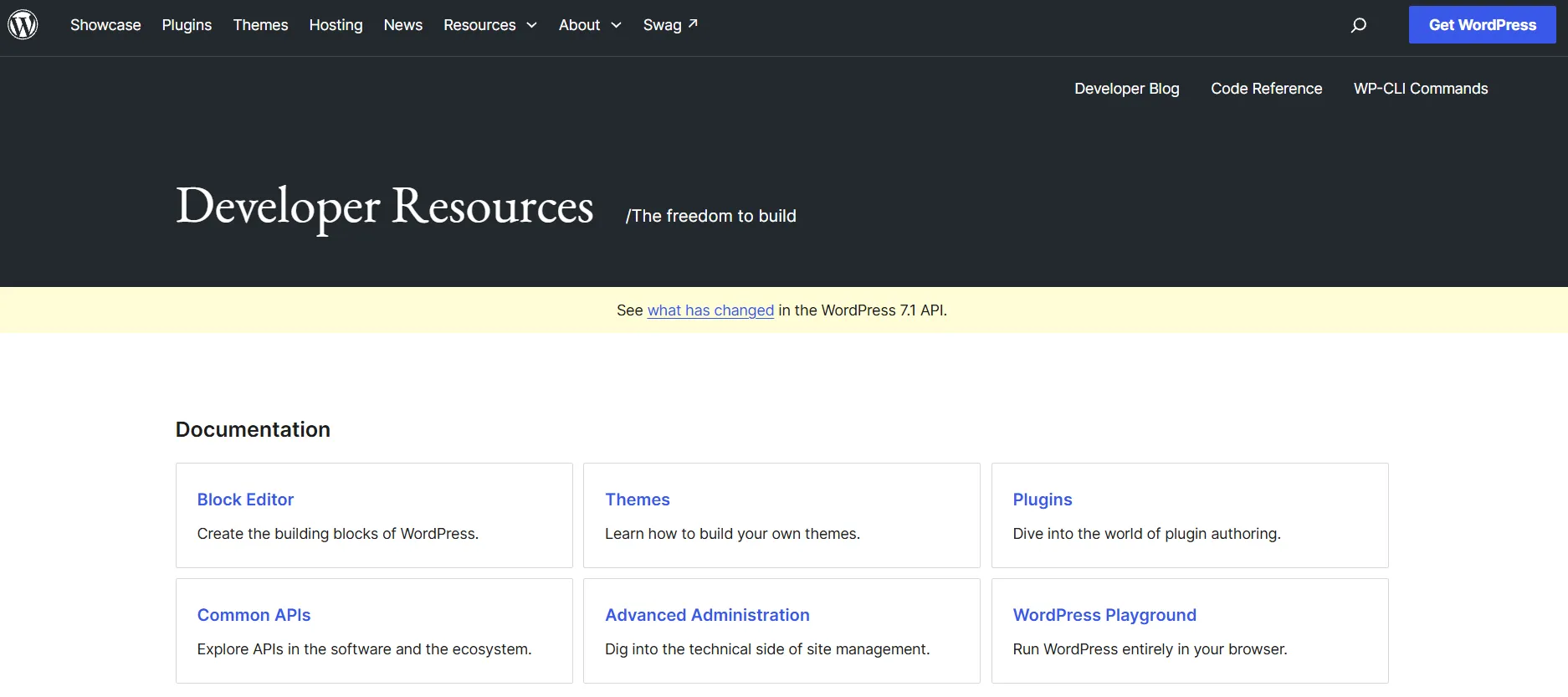Go to Plugins in top navigation

point(187,25)
